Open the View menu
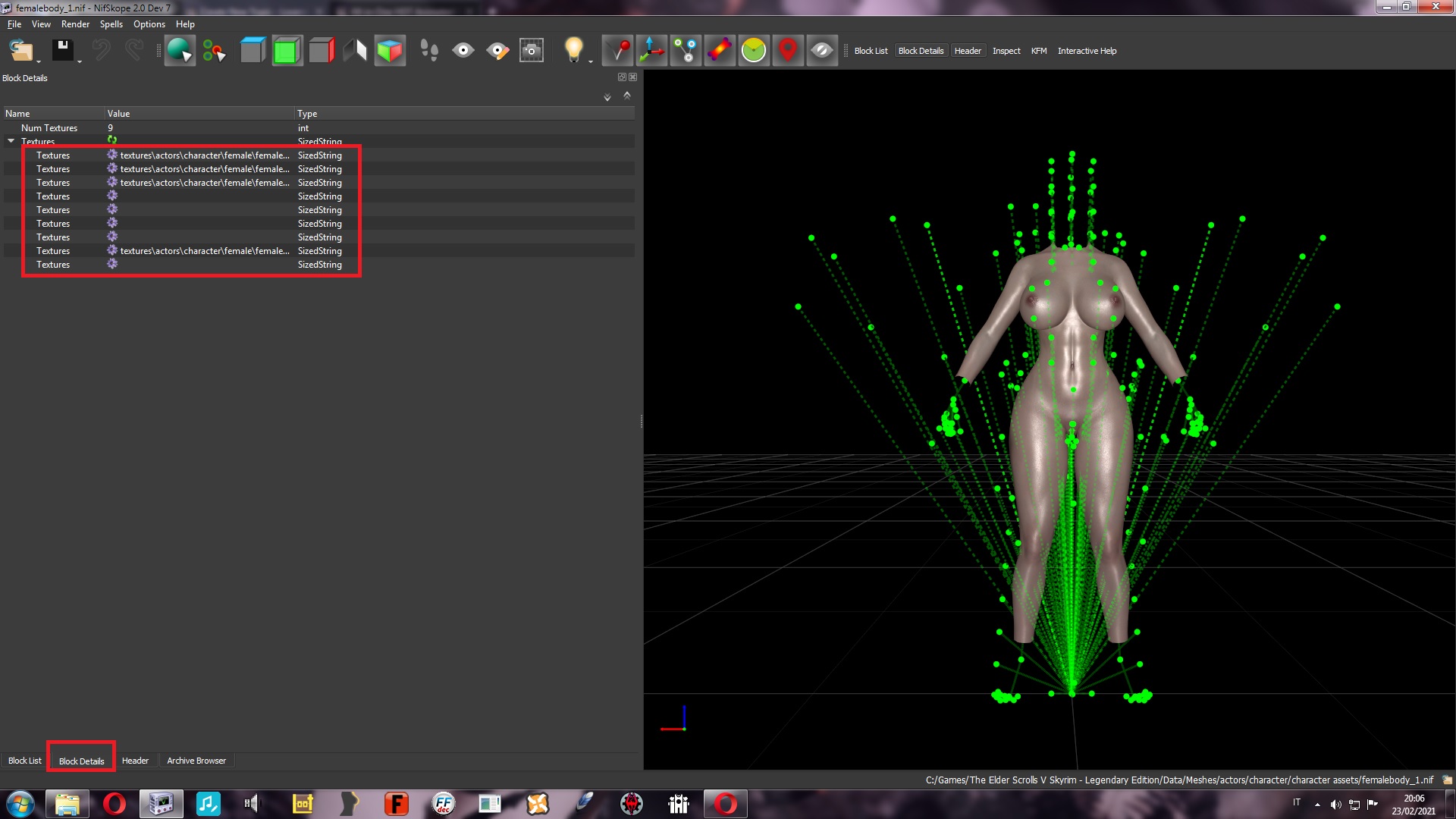The height and width of the screenshot is (819, 1456). pyautogui.click(x=41, y=24)
